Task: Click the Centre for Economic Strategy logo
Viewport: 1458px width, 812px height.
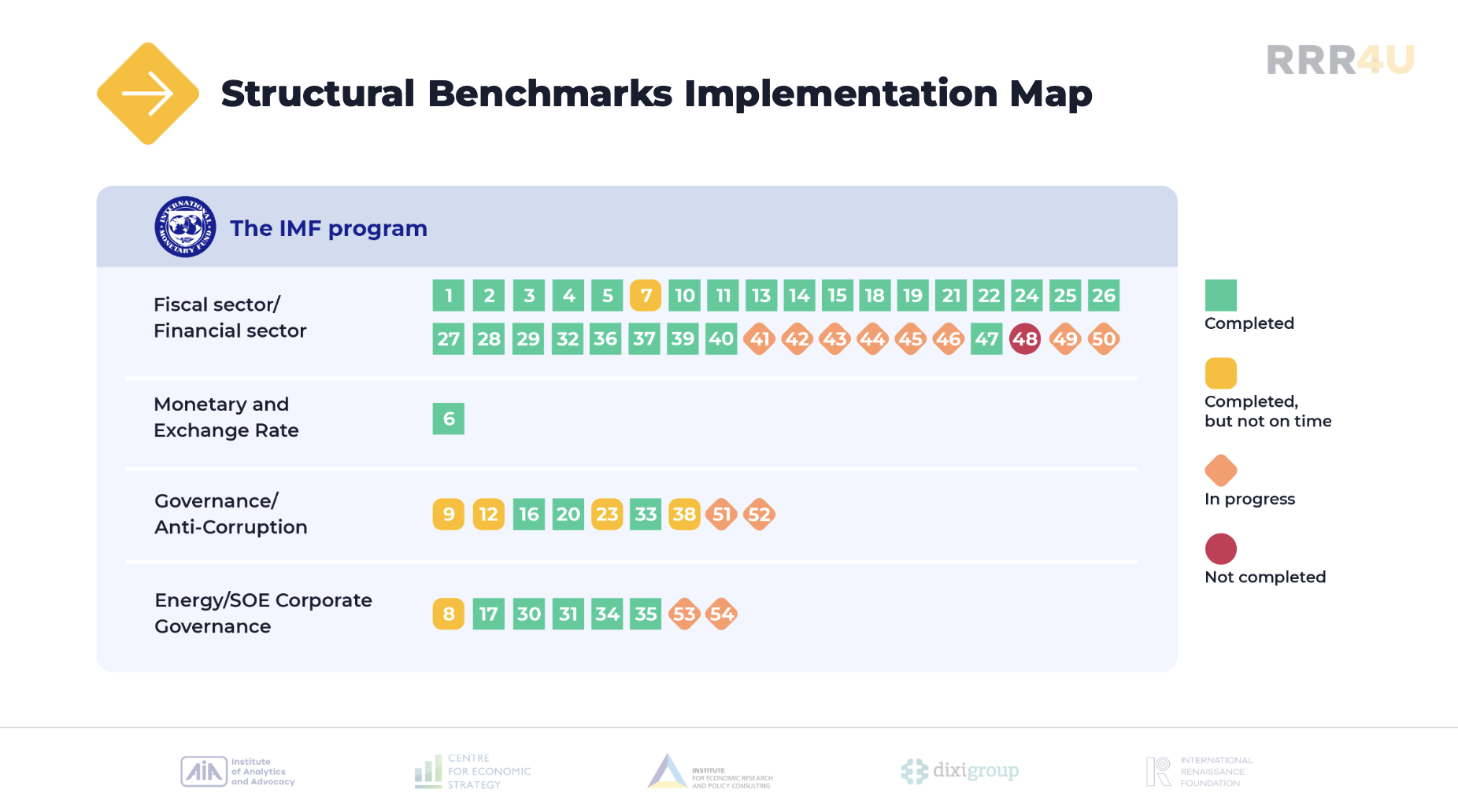Action: click(473, 771)
